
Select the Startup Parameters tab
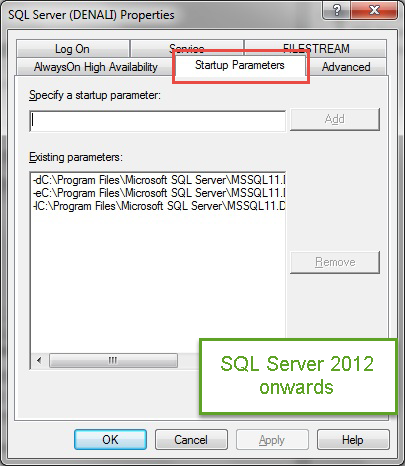click(x=240, y=65)
